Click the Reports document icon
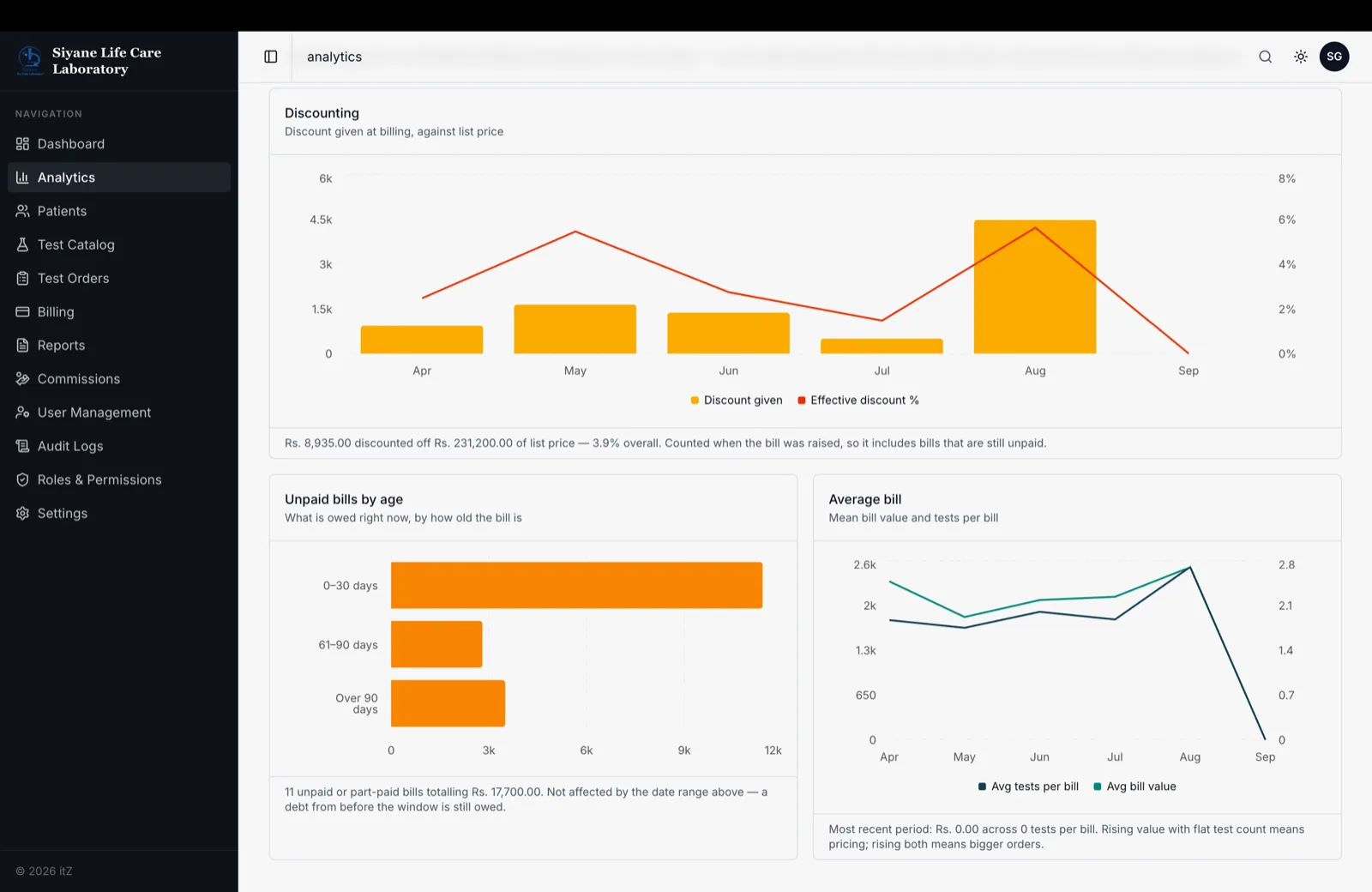The height and width of the screenshot is (892, 1372). click(x=22, y=346)
